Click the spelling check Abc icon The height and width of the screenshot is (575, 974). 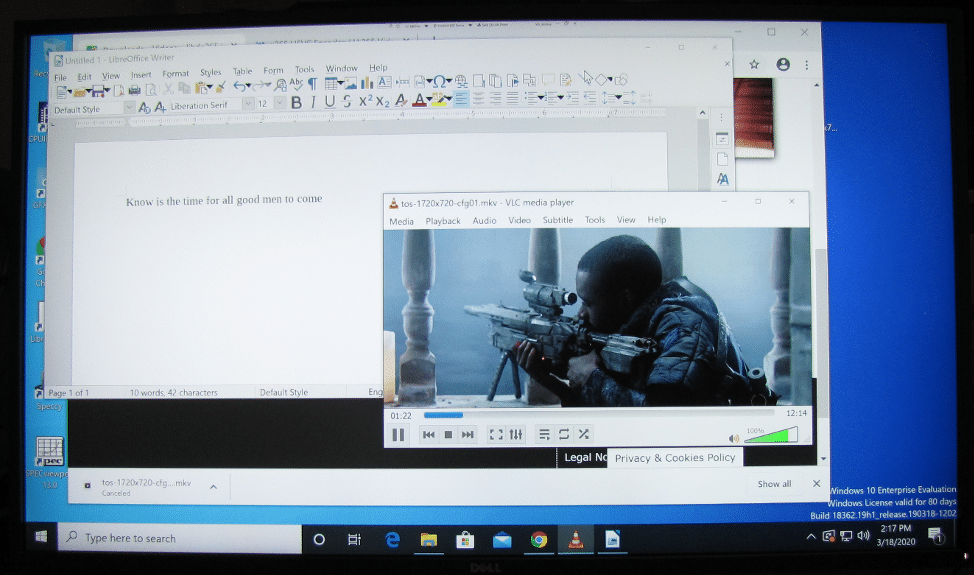(296, 84)
